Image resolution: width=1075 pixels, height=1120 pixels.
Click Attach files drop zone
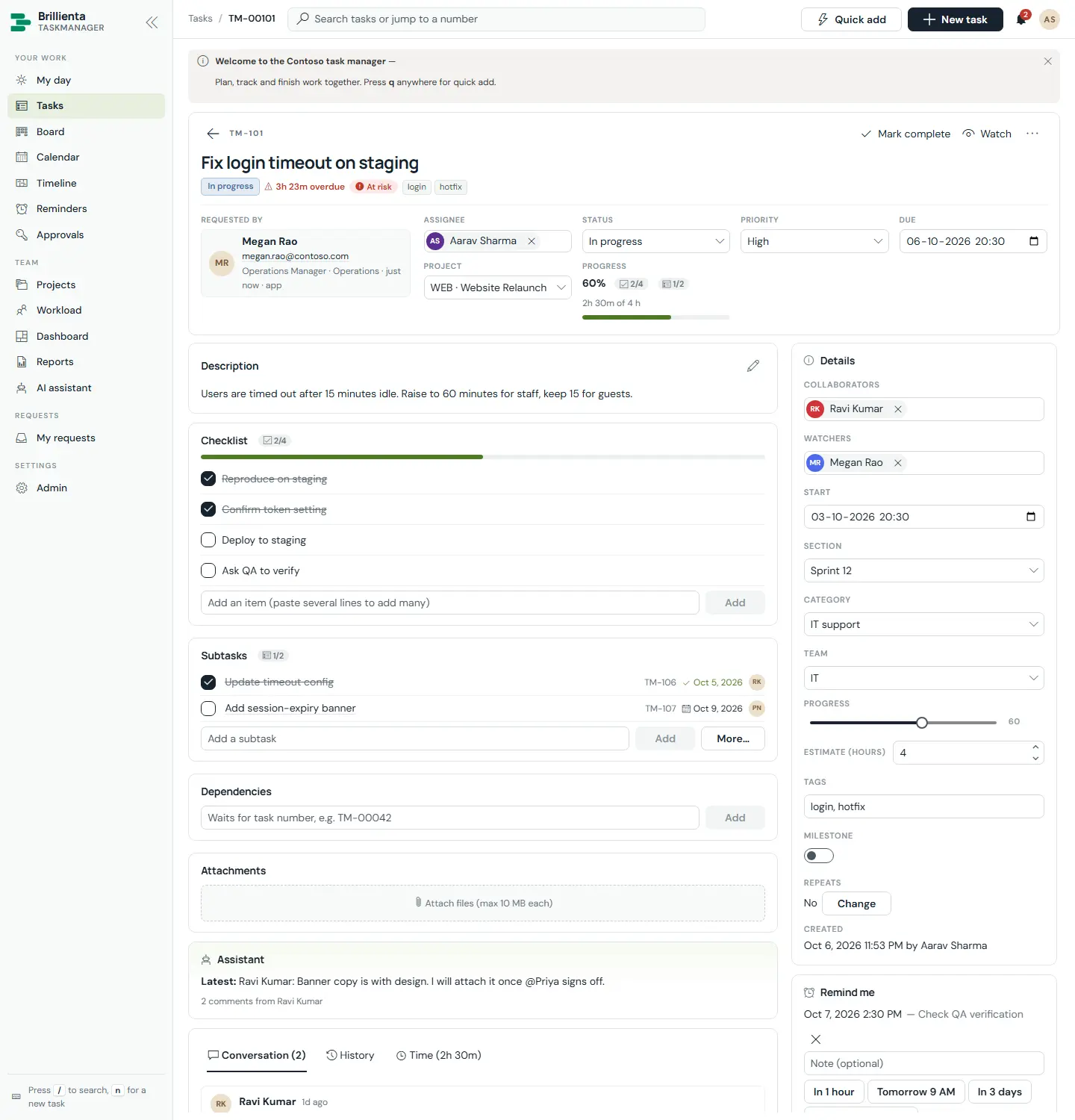pos(483,903)
